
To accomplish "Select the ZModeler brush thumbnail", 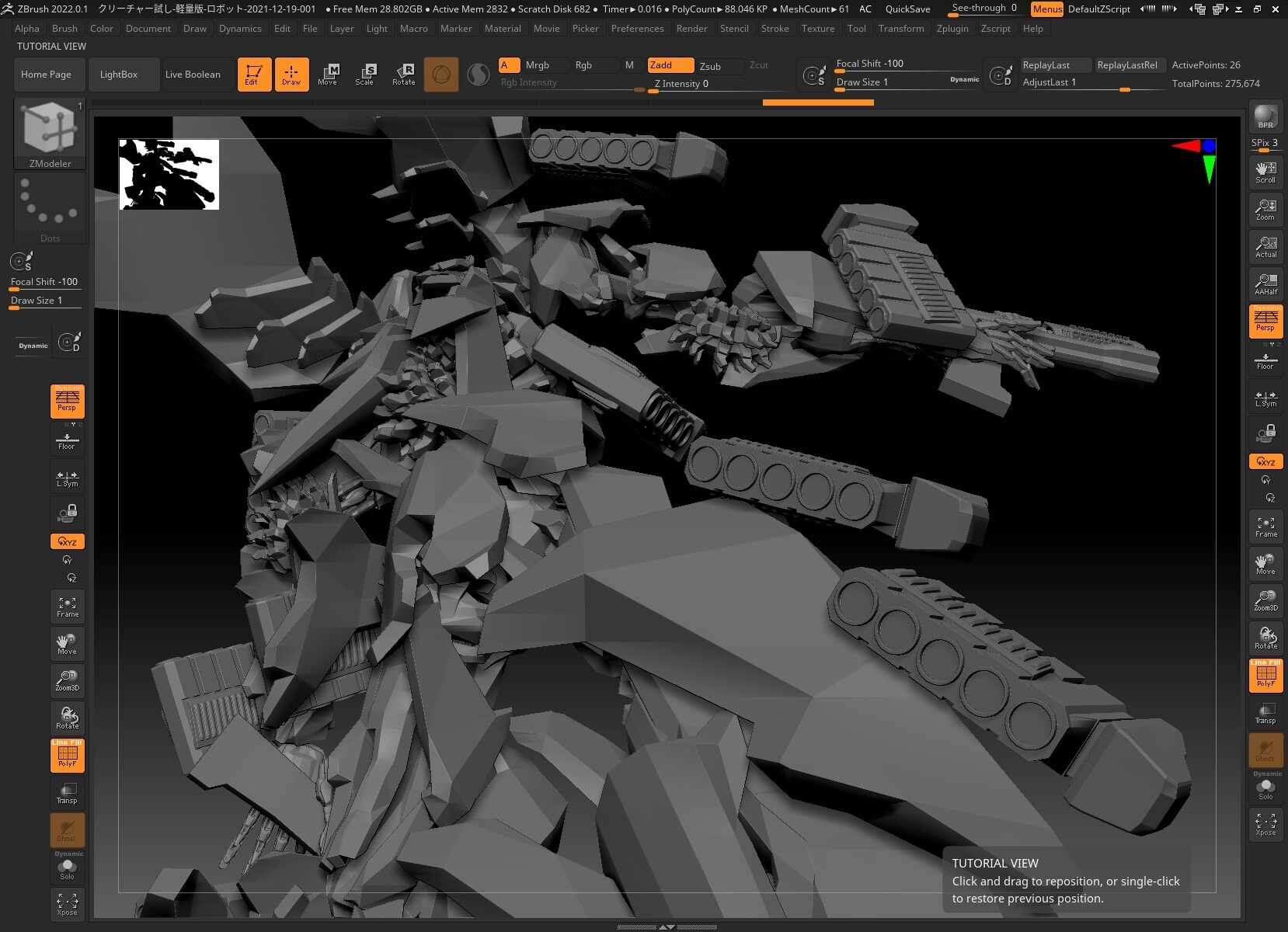I will pos(50,134).
